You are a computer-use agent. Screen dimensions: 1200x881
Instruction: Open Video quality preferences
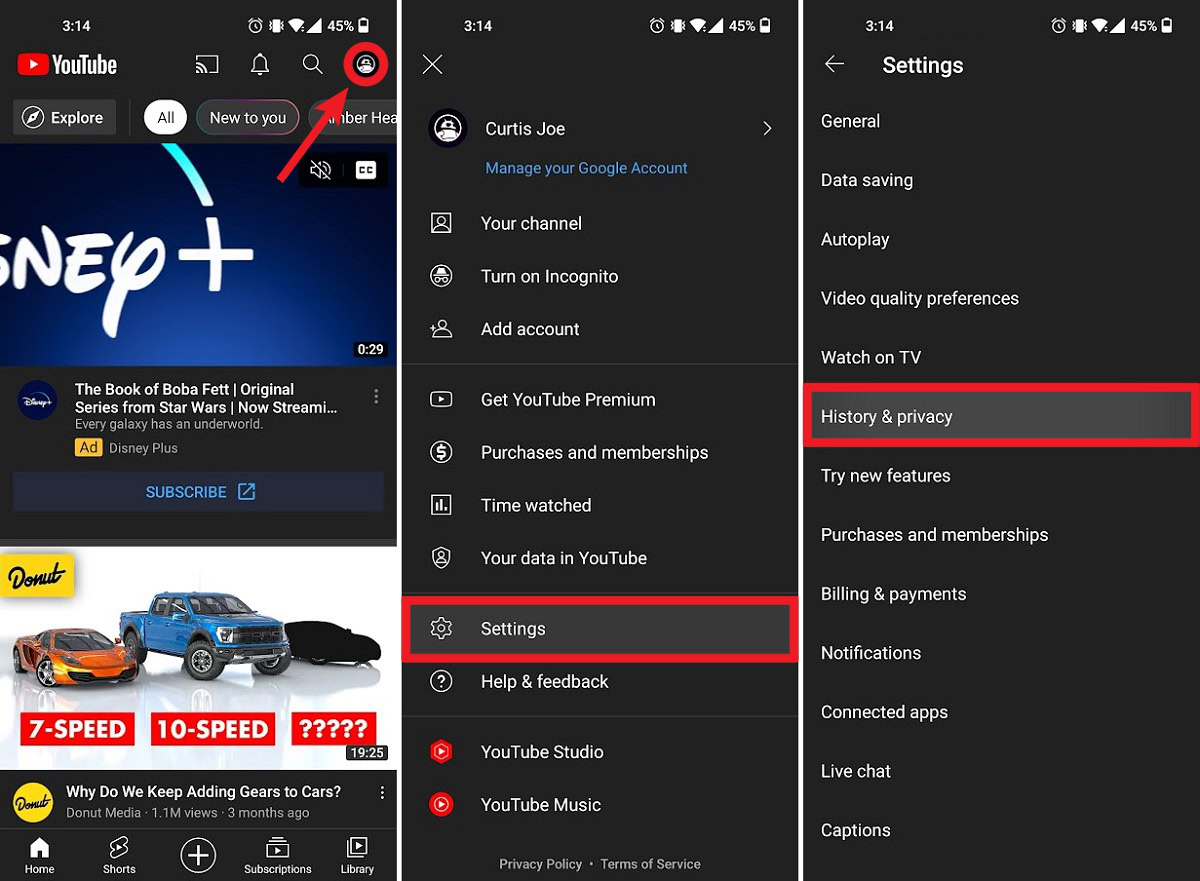click(x=1002, y=298)
